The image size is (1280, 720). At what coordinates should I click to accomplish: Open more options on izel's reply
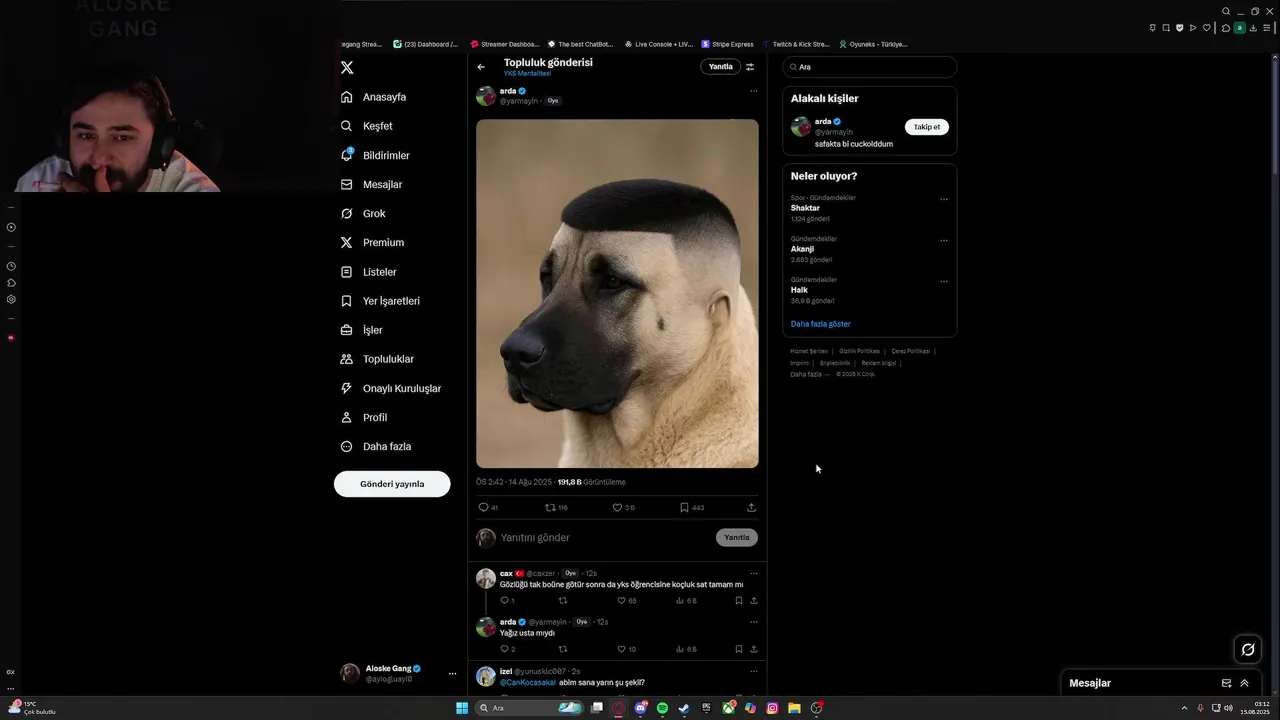point(753,671)
